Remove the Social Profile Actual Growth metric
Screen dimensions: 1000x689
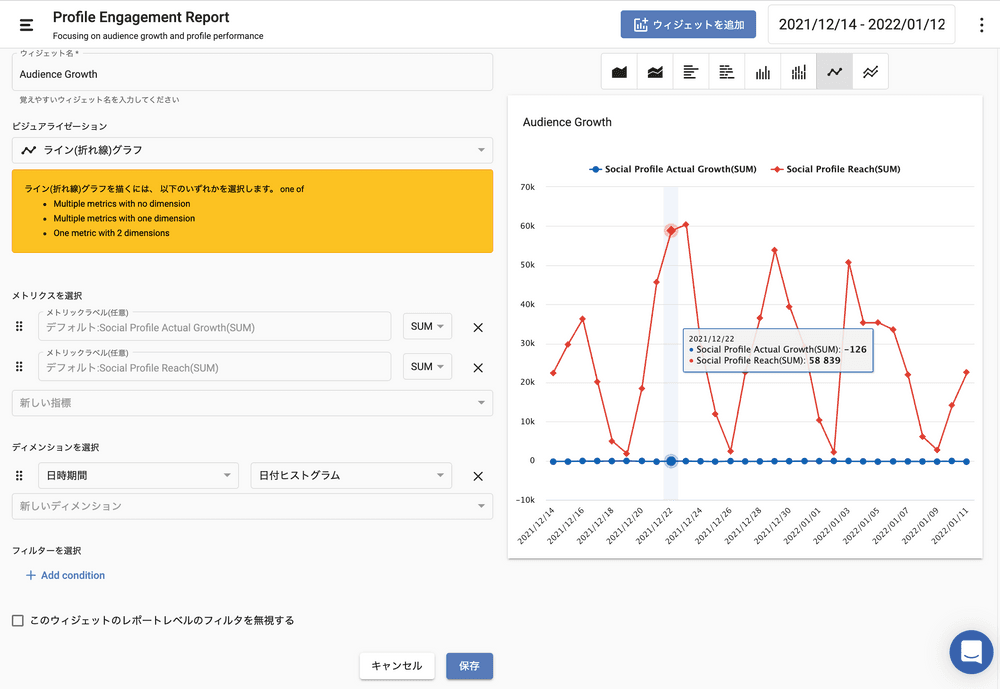point(478,327)
